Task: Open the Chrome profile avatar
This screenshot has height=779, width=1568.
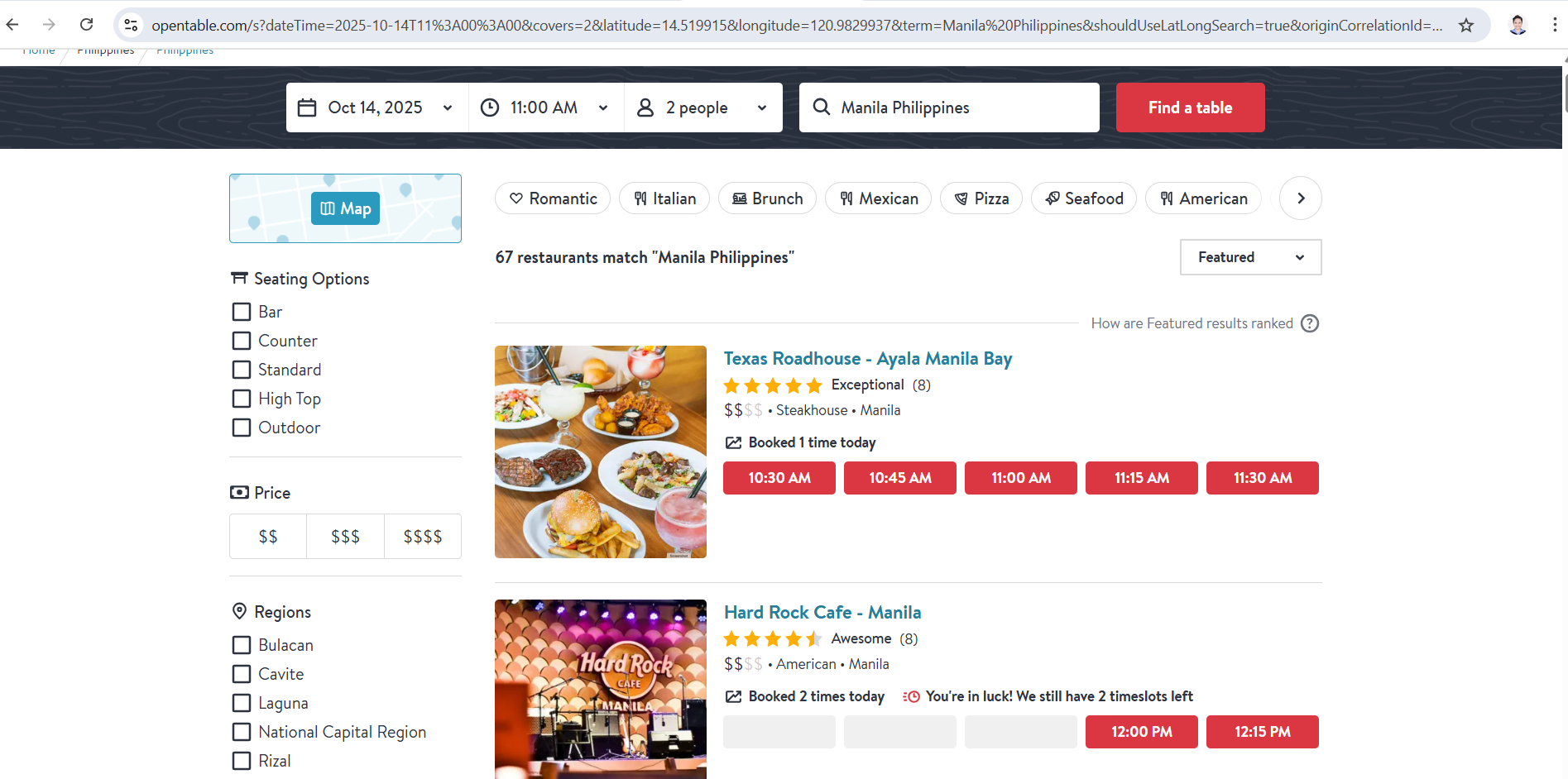Action: click(x=1518, y=25)
